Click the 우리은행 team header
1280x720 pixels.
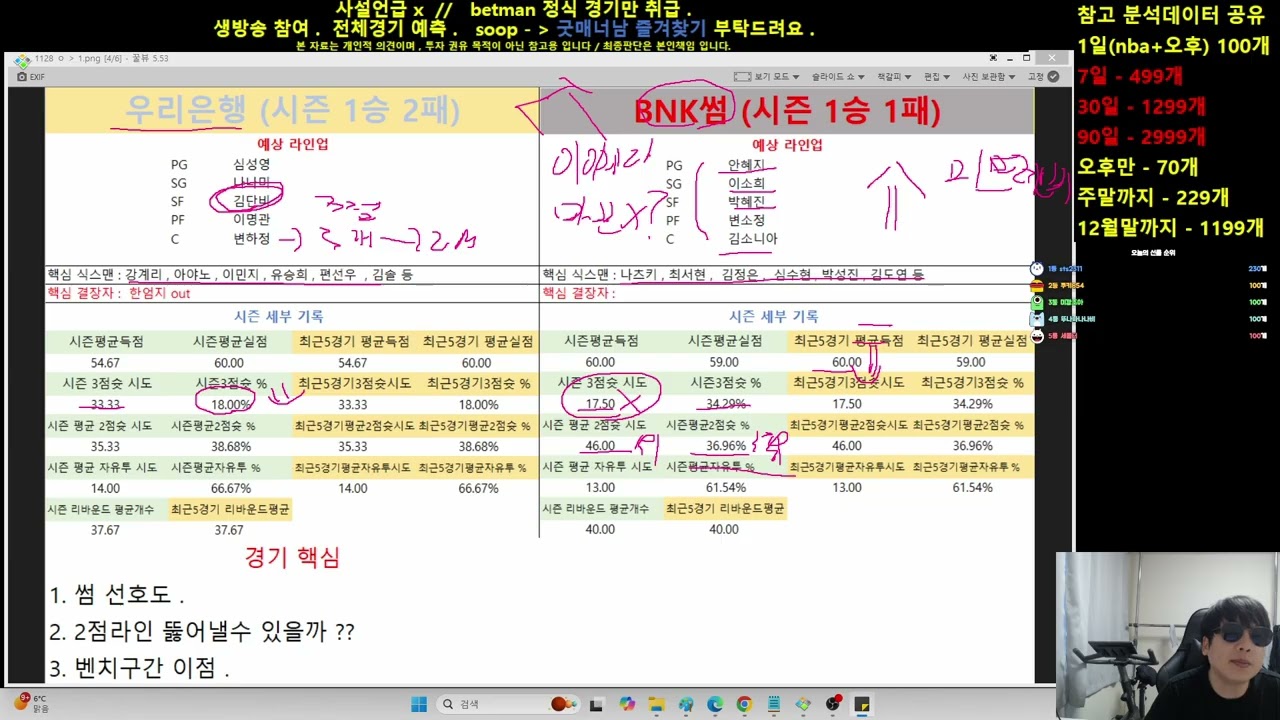(x=292, y=110)
